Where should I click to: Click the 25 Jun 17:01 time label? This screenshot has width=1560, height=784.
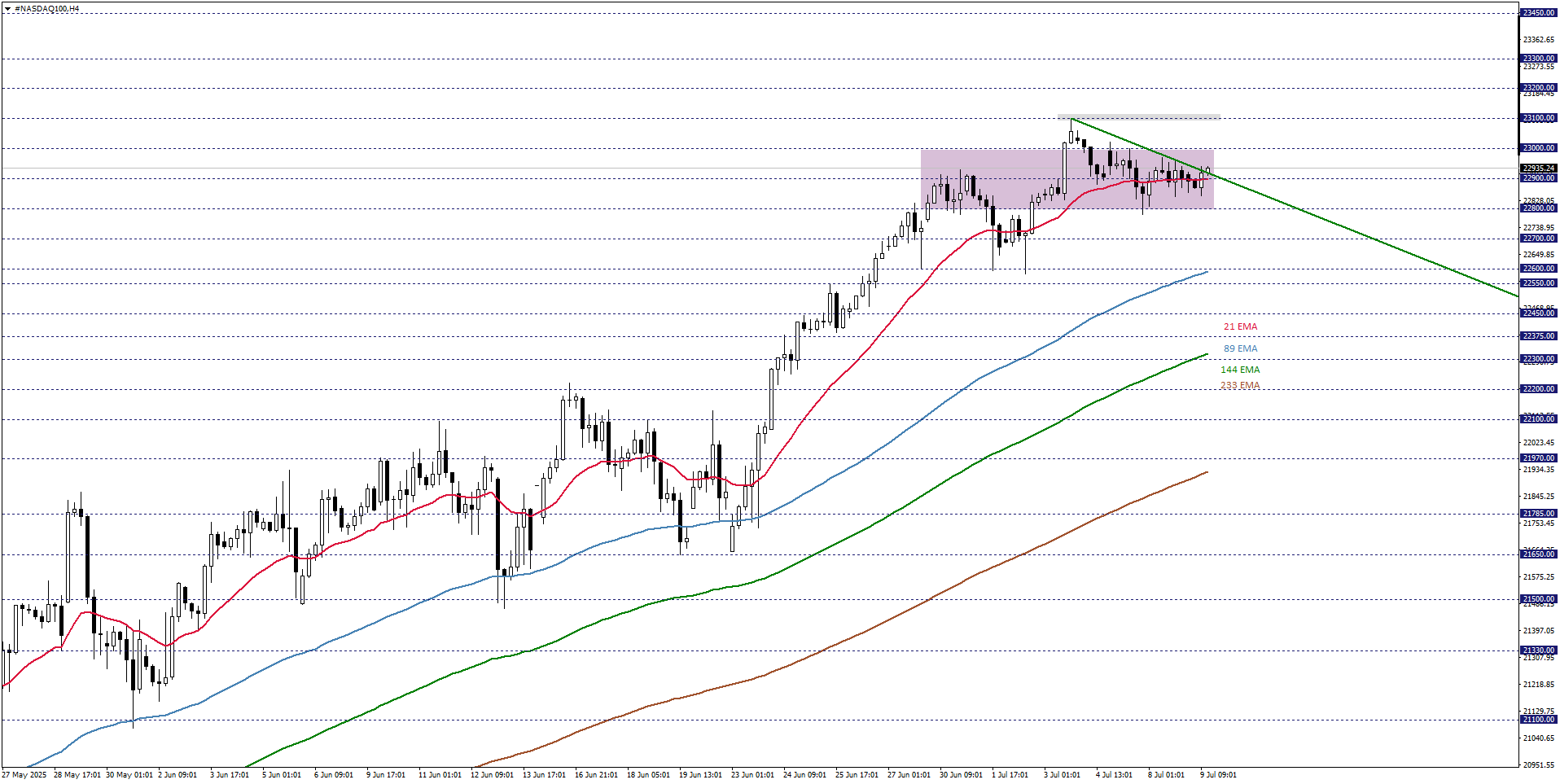pos(857,775)
